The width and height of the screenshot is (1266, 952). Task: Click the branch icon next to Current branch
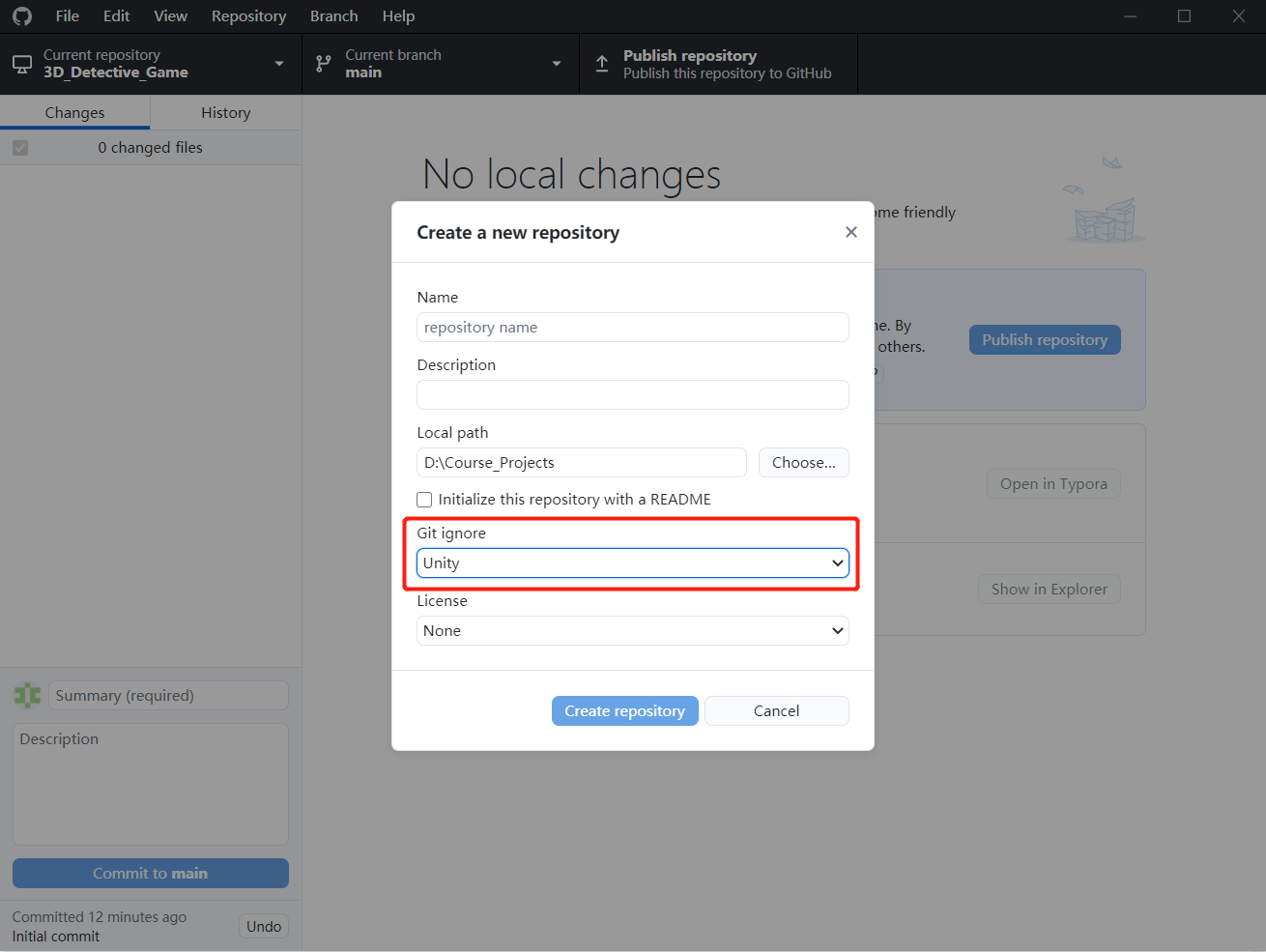(322, 64)
